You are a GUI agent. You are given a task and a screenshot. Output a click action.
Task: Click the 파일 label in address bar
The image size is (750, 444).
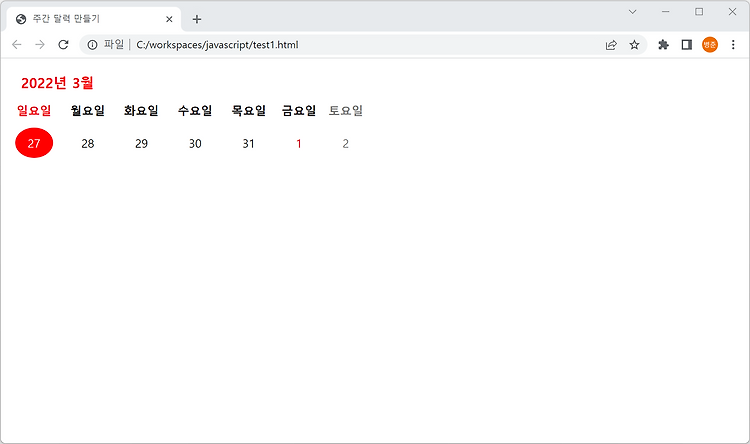114,44
